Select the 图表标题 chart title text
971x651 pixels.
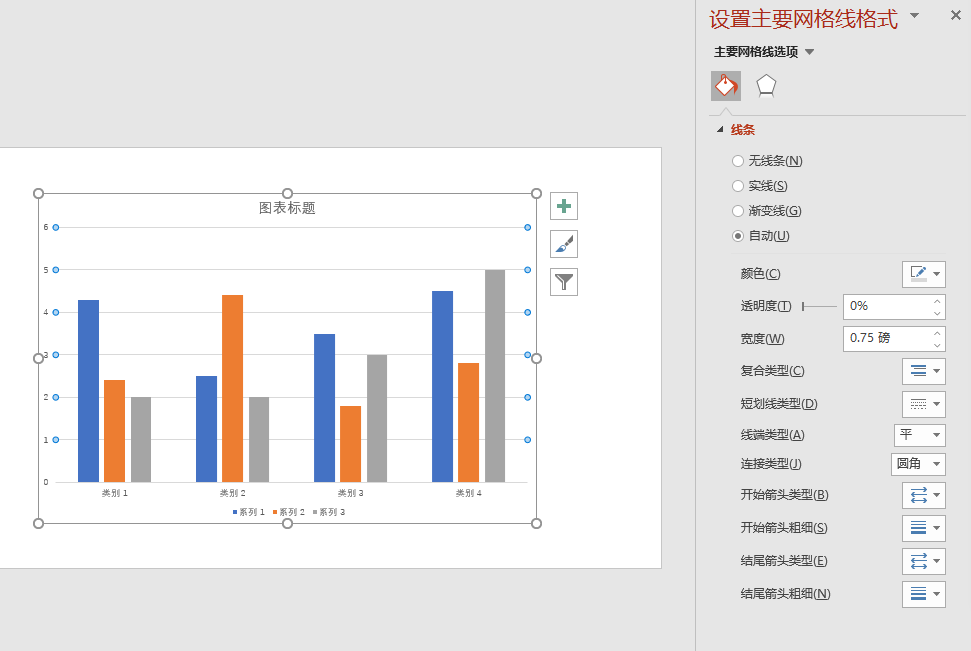point(287,208)
